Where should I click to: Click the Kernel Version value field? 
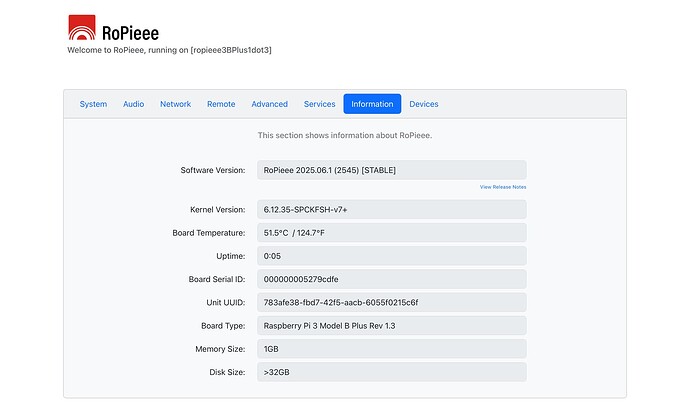click(x=392, y=210)
